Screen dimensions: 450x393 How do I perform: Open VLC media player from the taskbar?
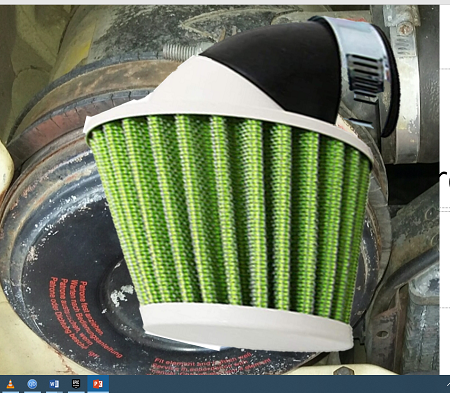[x=11, y=384]
